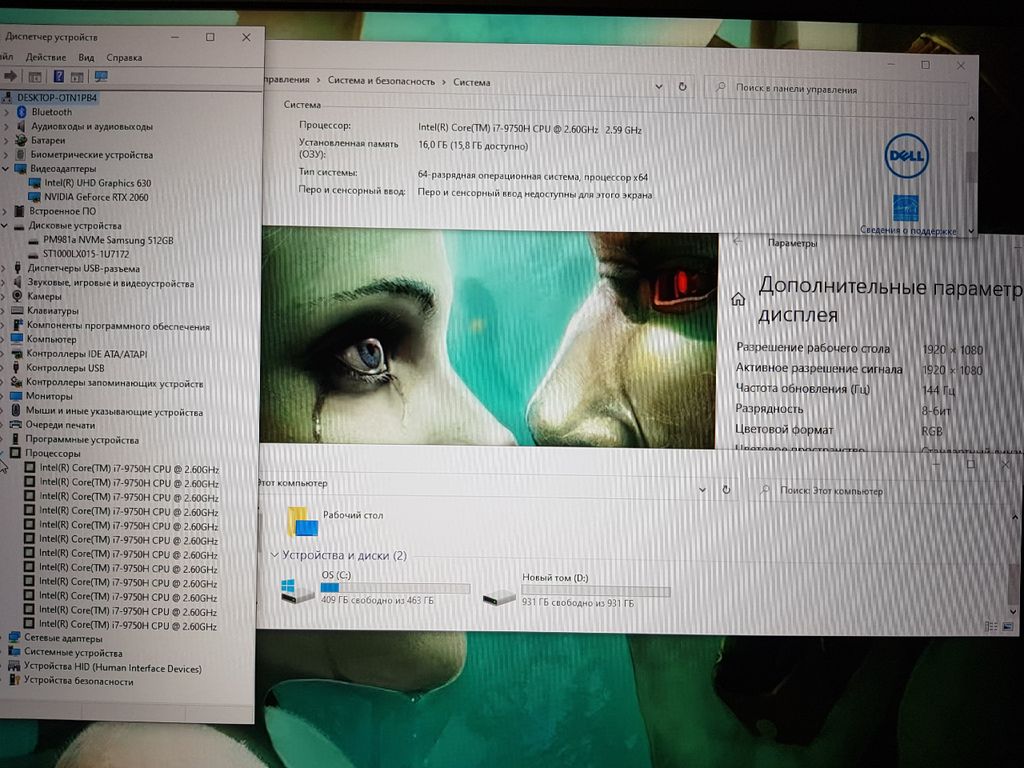Select Контроллеры запоминающих устройств node

pyautogui.click(x=114, y=383)
